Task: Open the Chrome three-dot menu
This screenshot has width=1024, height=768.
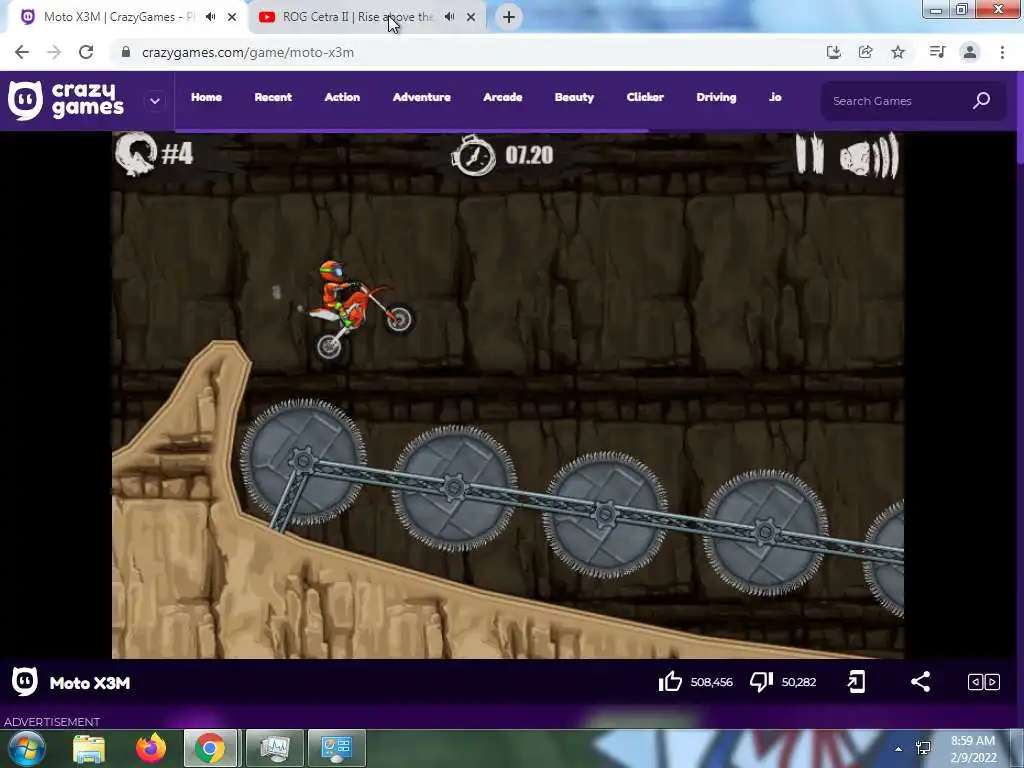Action: [1002, 52]
